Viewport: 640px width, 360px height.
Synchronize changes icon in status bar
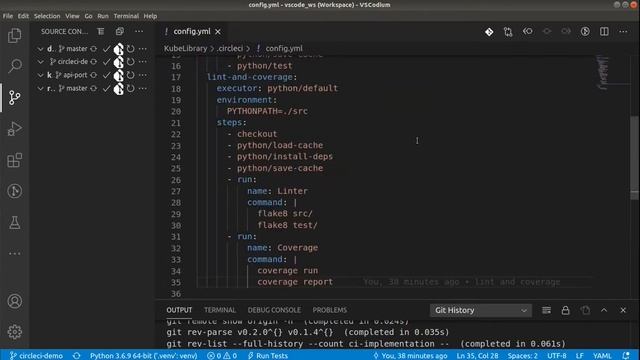[x=76, y=356]
